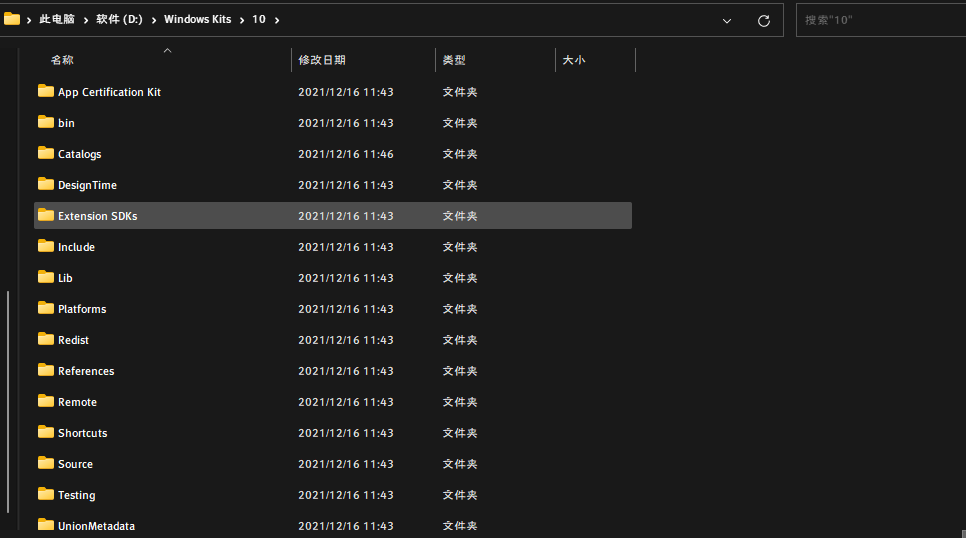This screenshot has width=966, height=538.
Task: Sort by the 类型 column header
Action: point(454,60)
